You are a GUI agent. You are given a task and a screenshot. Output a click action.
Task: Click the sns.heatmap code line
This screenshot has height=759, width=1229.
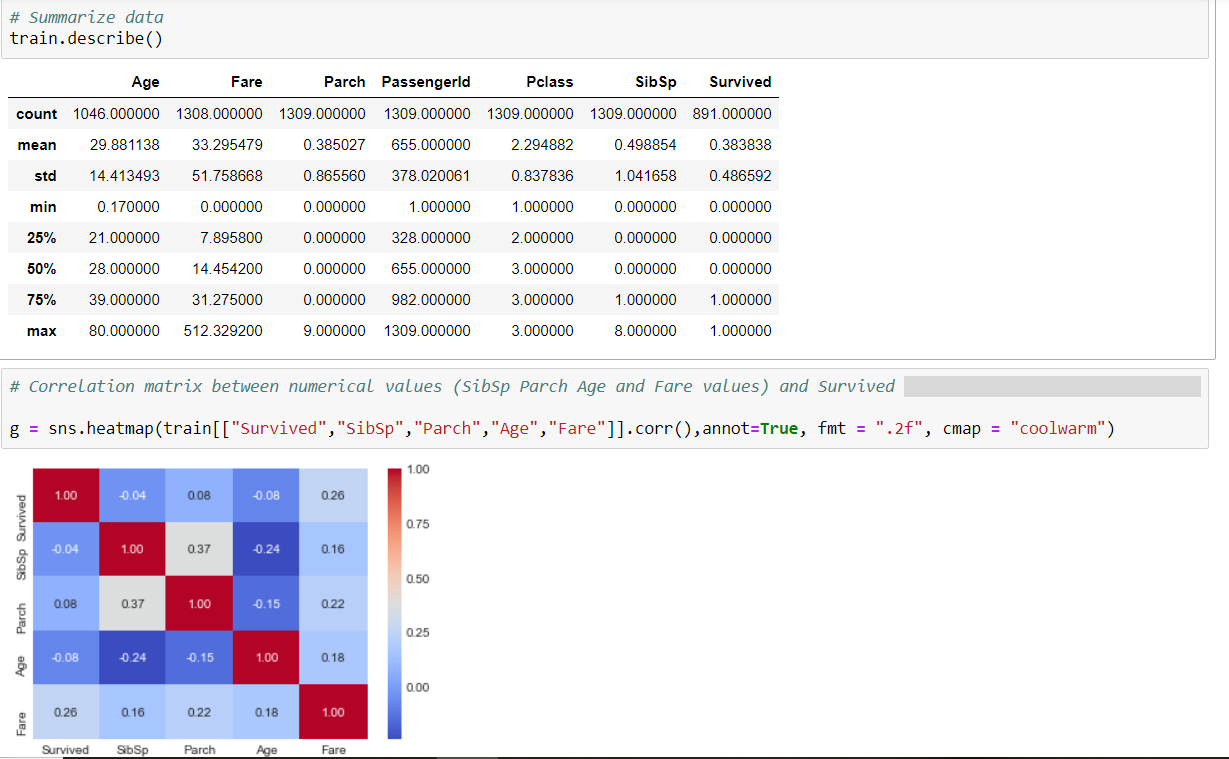pyautogui.click(x=562, y=429)
